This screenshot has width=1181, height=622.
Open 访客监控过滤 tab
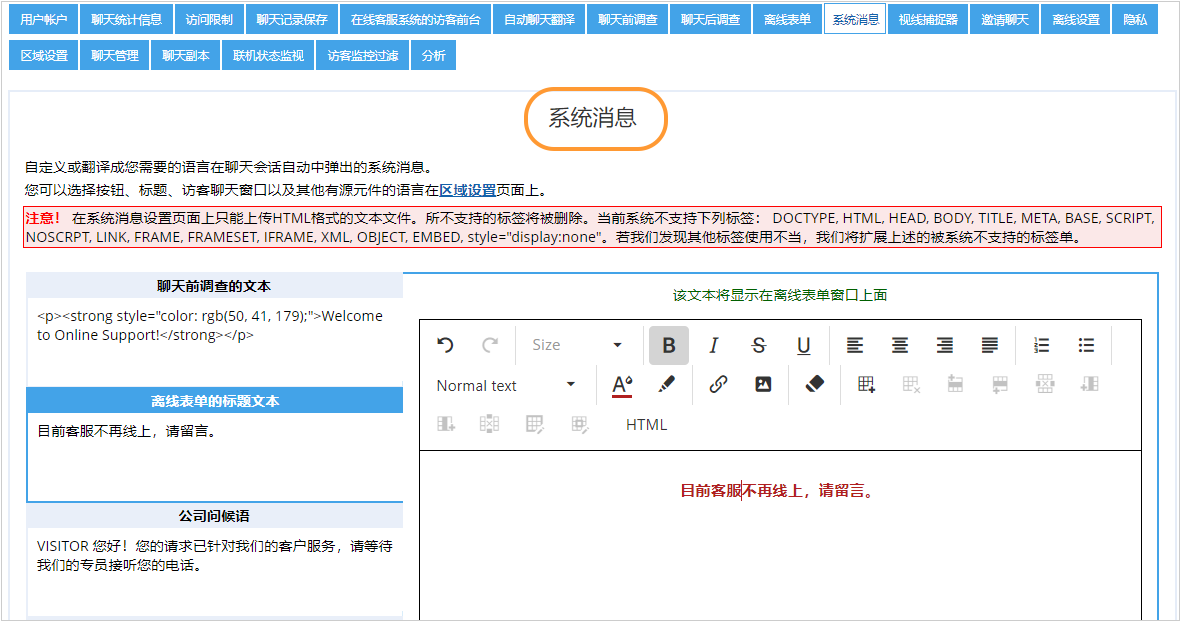362,56
